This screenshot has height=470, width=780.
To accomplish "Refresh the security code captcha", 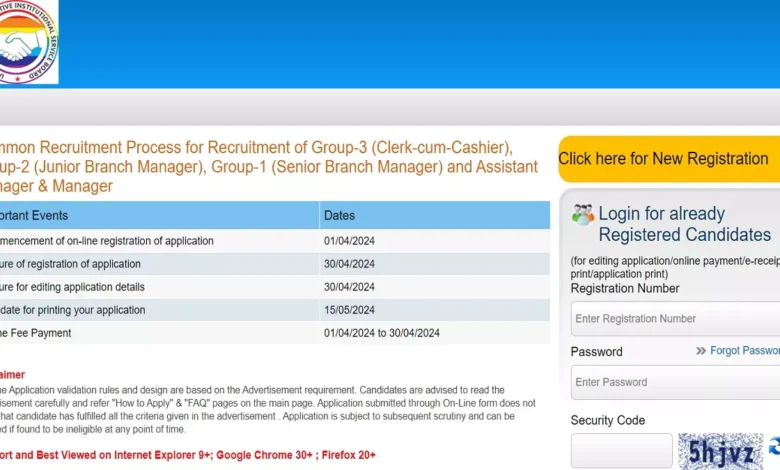I will tap(772, 446).
